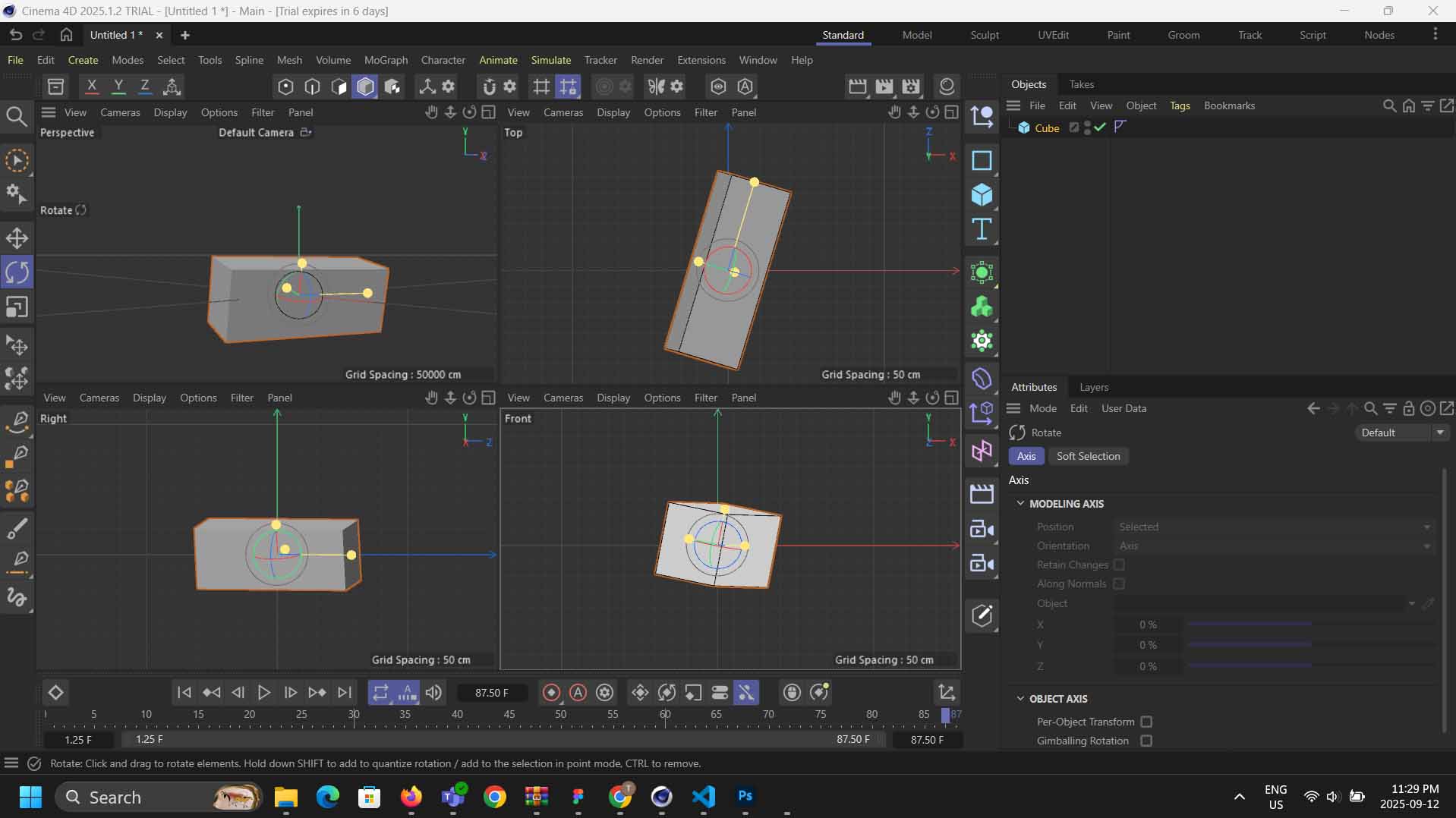This screenshot has width=1456, height=818.
Task: Enable Gimballing Rotation checkbox
Action: point(1147,741)
